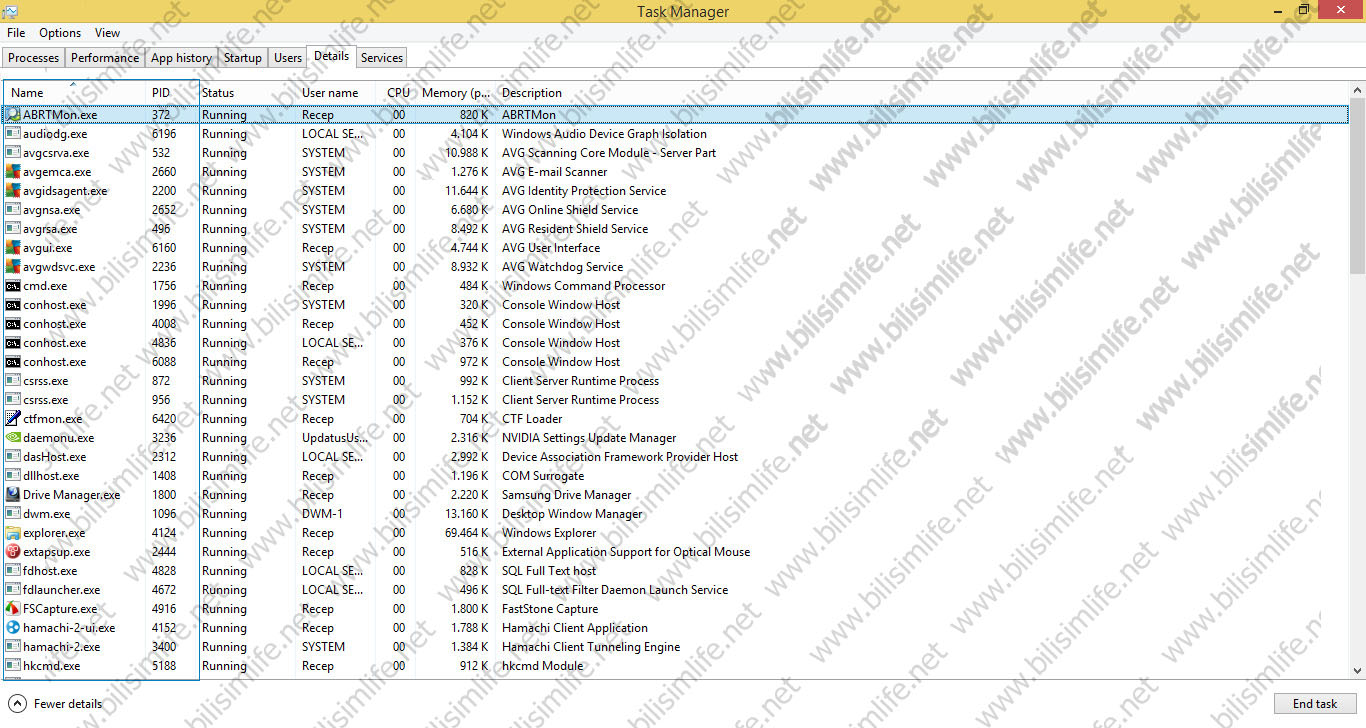
Task: Click the daemonu.exe NVIDIA icon
Action: [13, 438]
